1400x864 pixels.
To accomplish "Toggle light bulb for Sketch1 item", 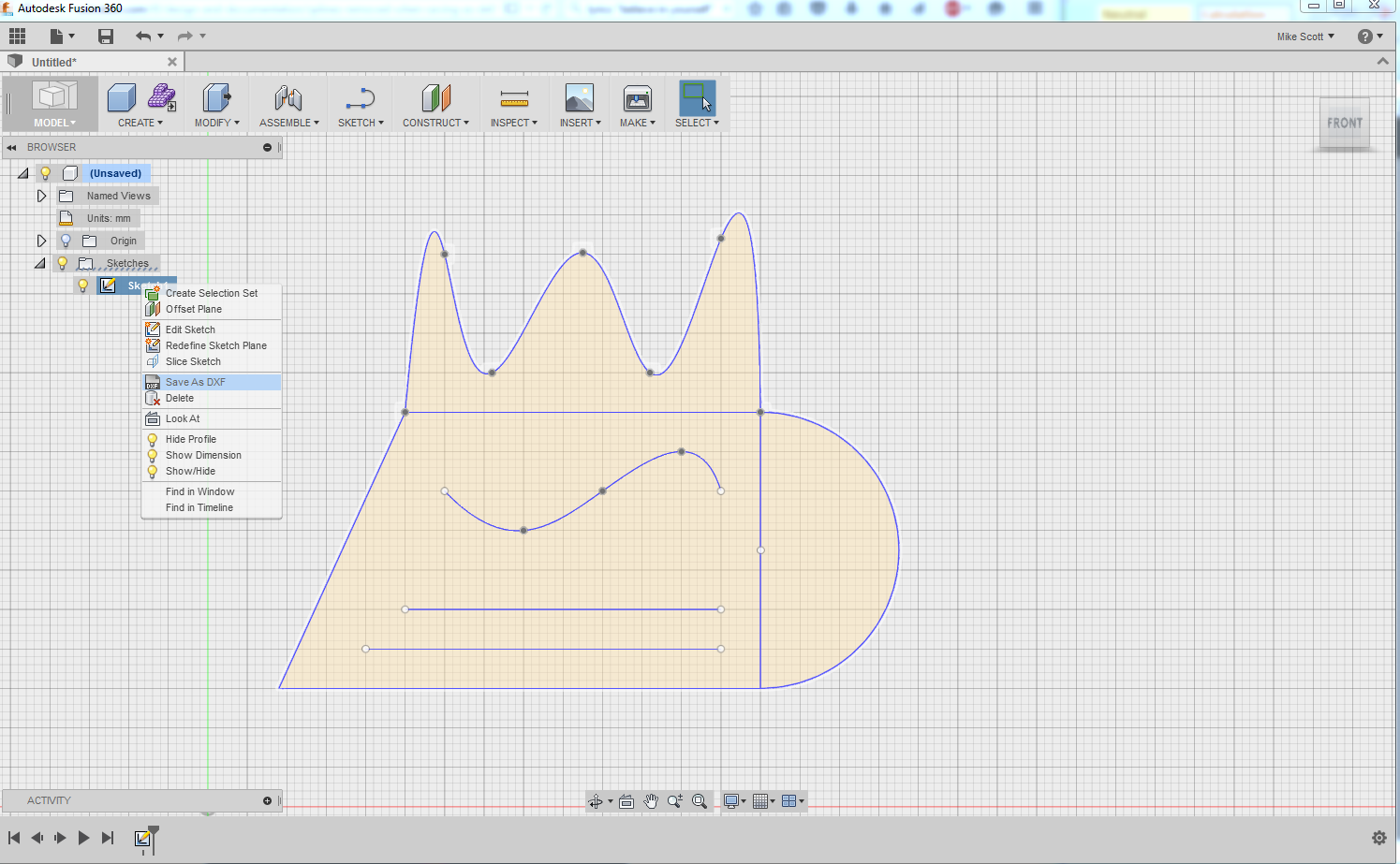I will (82, 286).
